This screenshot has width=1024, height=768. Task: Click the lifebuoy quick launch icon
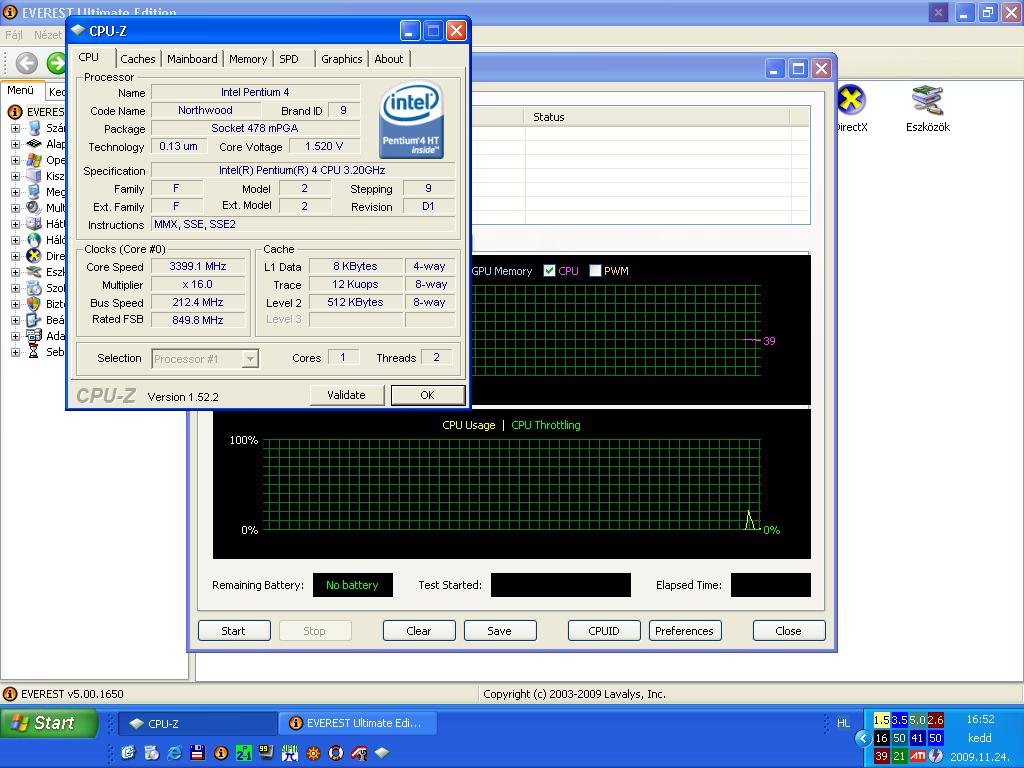[336, 753]
